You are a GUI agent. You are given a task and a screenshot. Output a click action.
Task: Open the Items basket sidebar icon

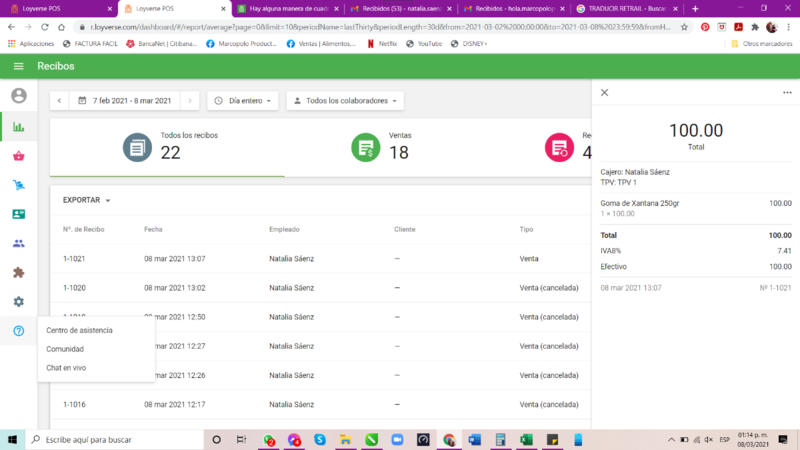pos(18,156)
